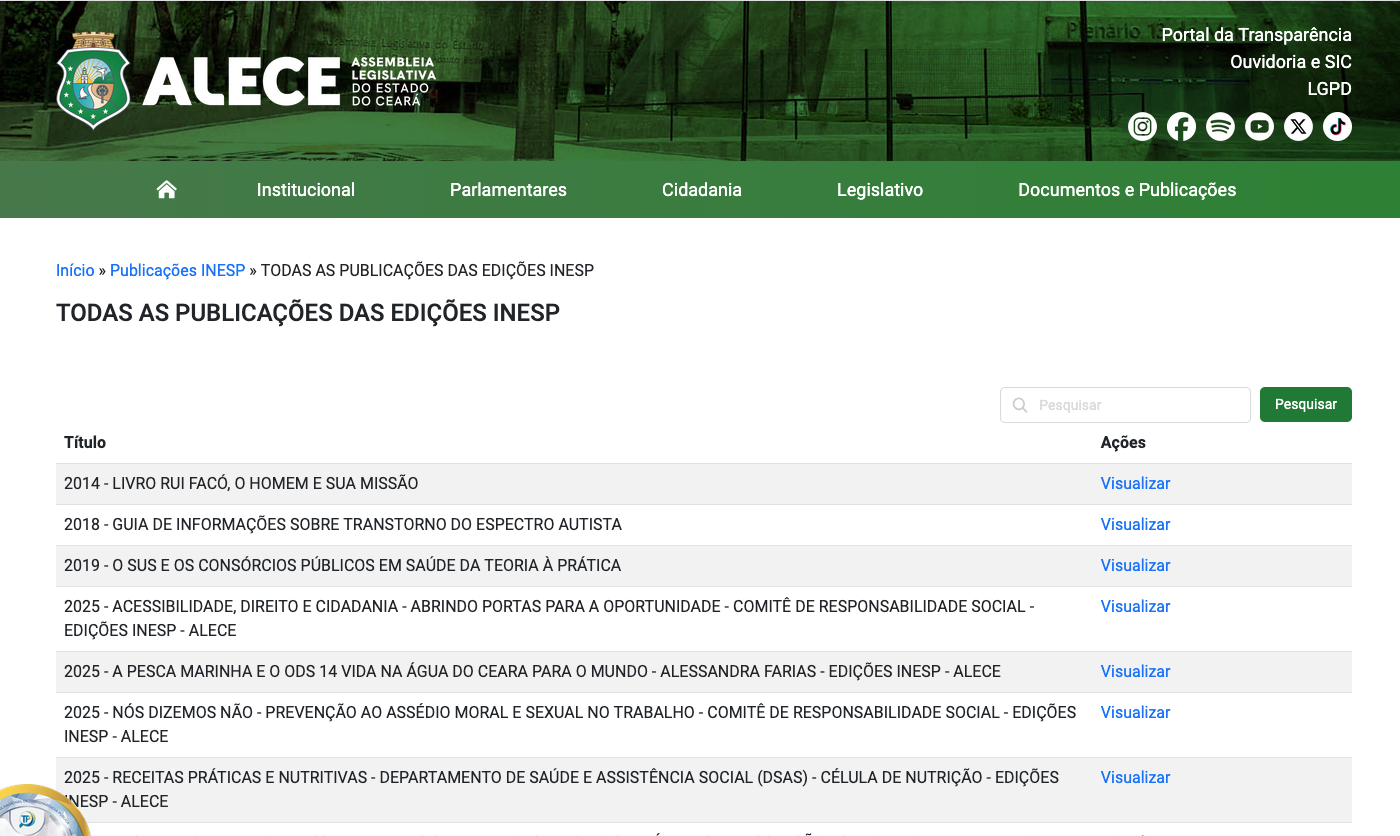Follow the Publicações INESP breadcrumb link
This screenshot has width=1400, height=836.
tap(178, 271)
